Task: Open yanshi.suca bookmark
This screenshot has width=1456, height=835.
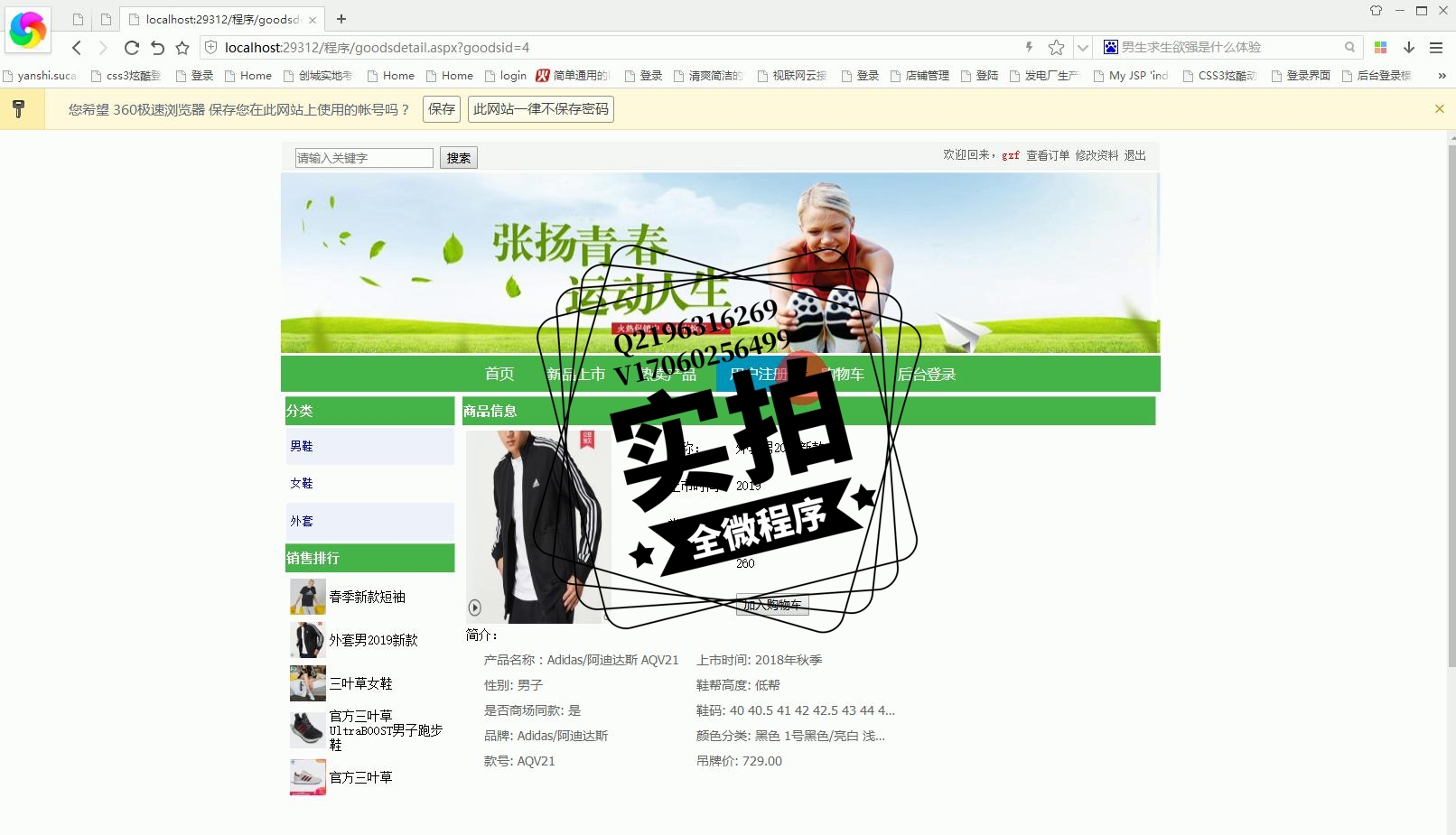Action: (x=40, y=76)
